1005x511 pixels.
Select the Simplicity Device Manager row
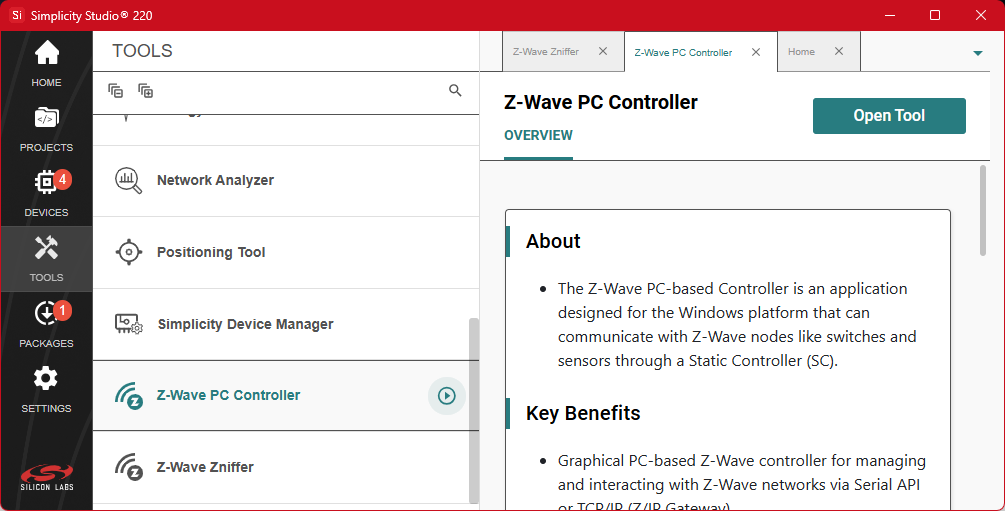click(286, 324)
